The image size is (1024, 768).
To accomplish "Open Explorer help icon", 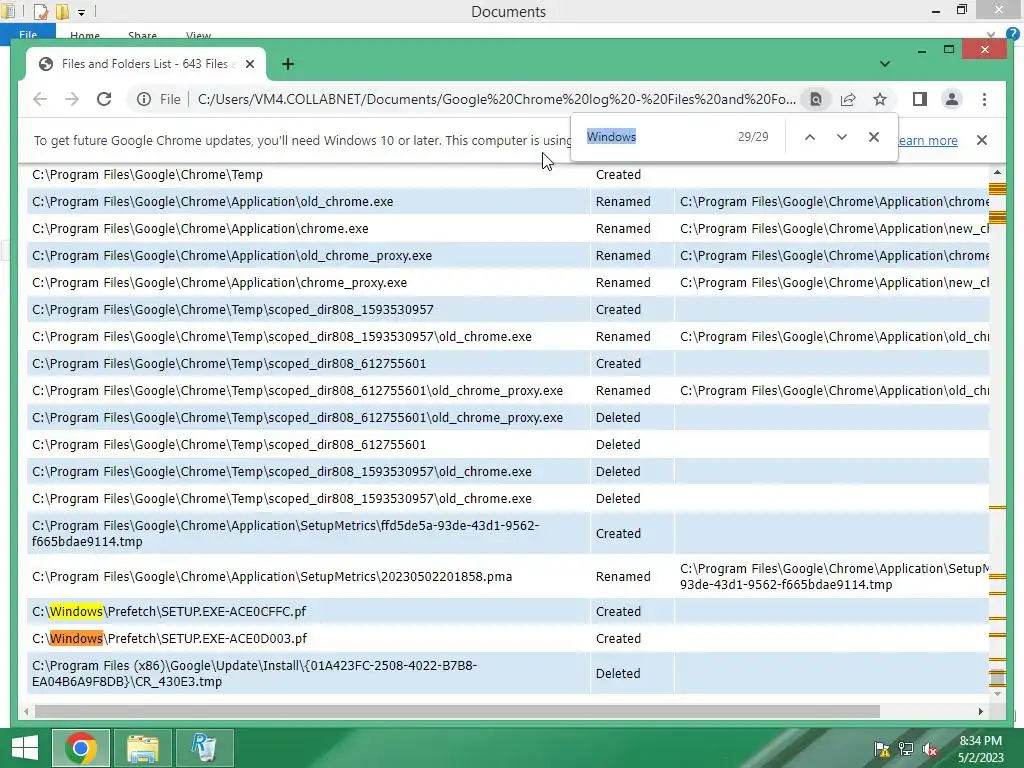I will (1012, 34).
